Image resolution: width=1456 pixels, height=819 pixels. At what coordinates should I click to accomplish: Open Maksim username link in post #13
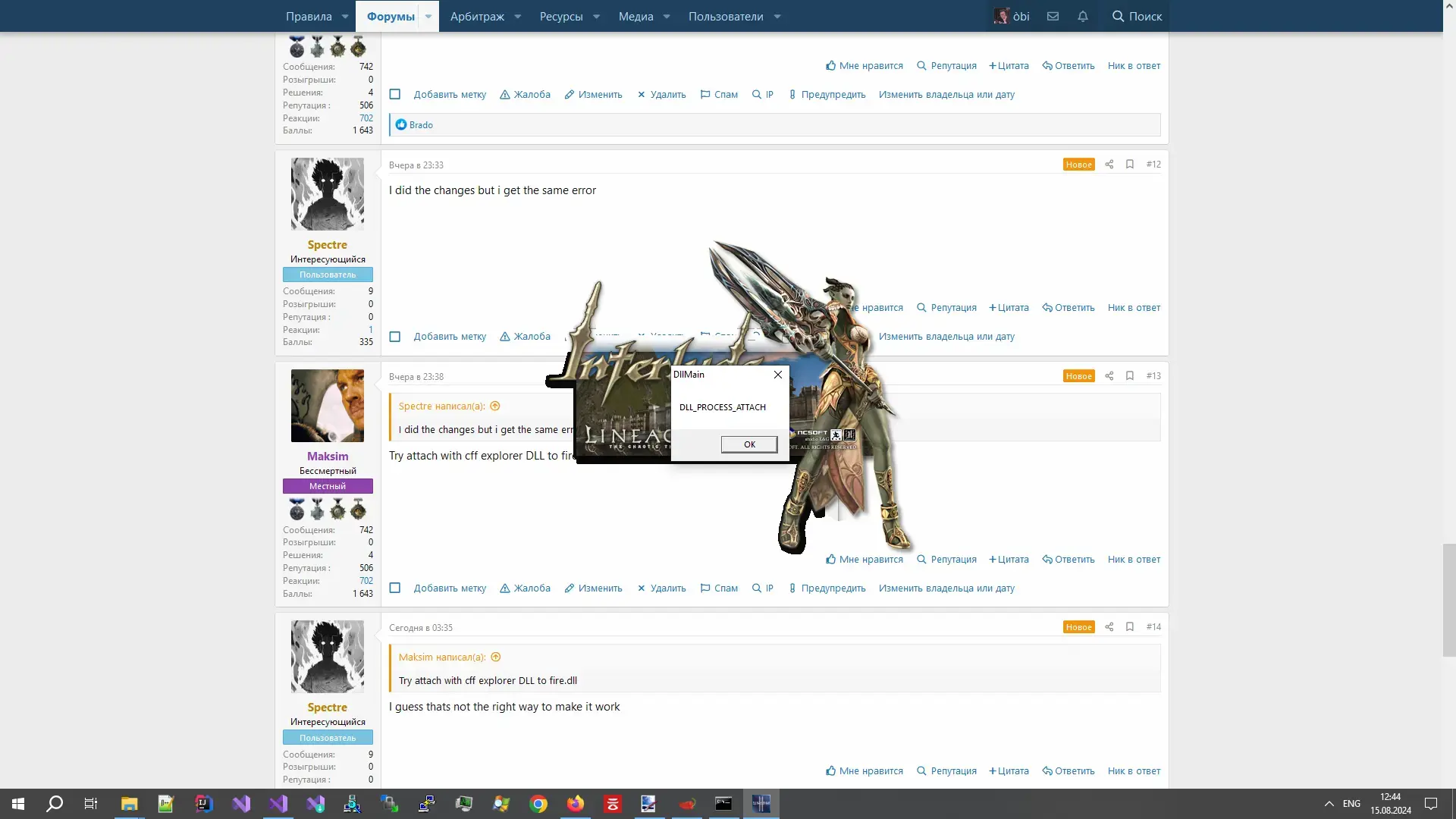point(328,457)
